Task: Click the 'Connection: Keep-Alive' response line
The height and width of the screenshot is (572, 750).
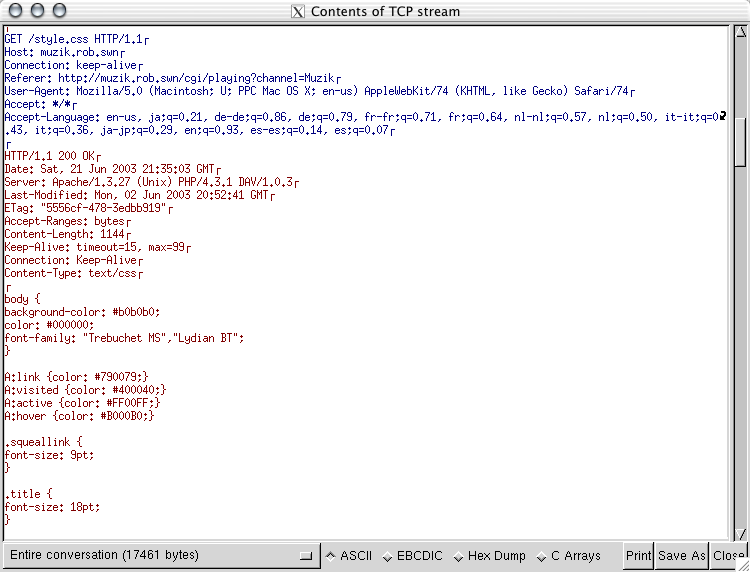Action: pos(73,260)
